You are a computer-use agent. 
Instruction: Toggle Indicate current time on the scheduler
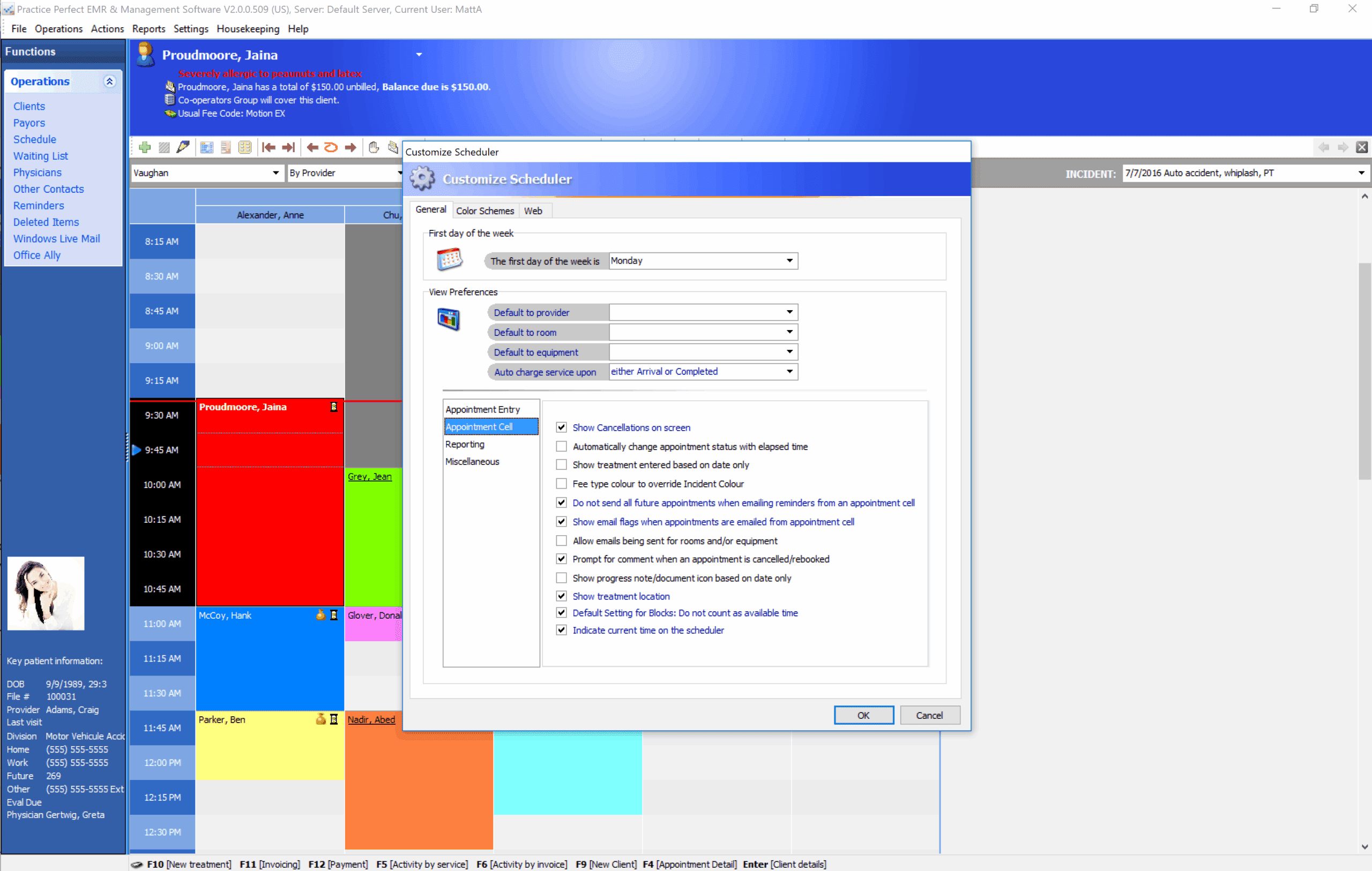561,630
